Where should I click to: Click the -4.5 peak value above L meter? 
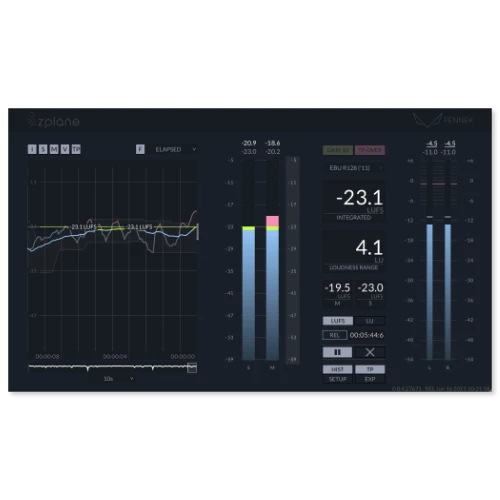pos(432,144)
